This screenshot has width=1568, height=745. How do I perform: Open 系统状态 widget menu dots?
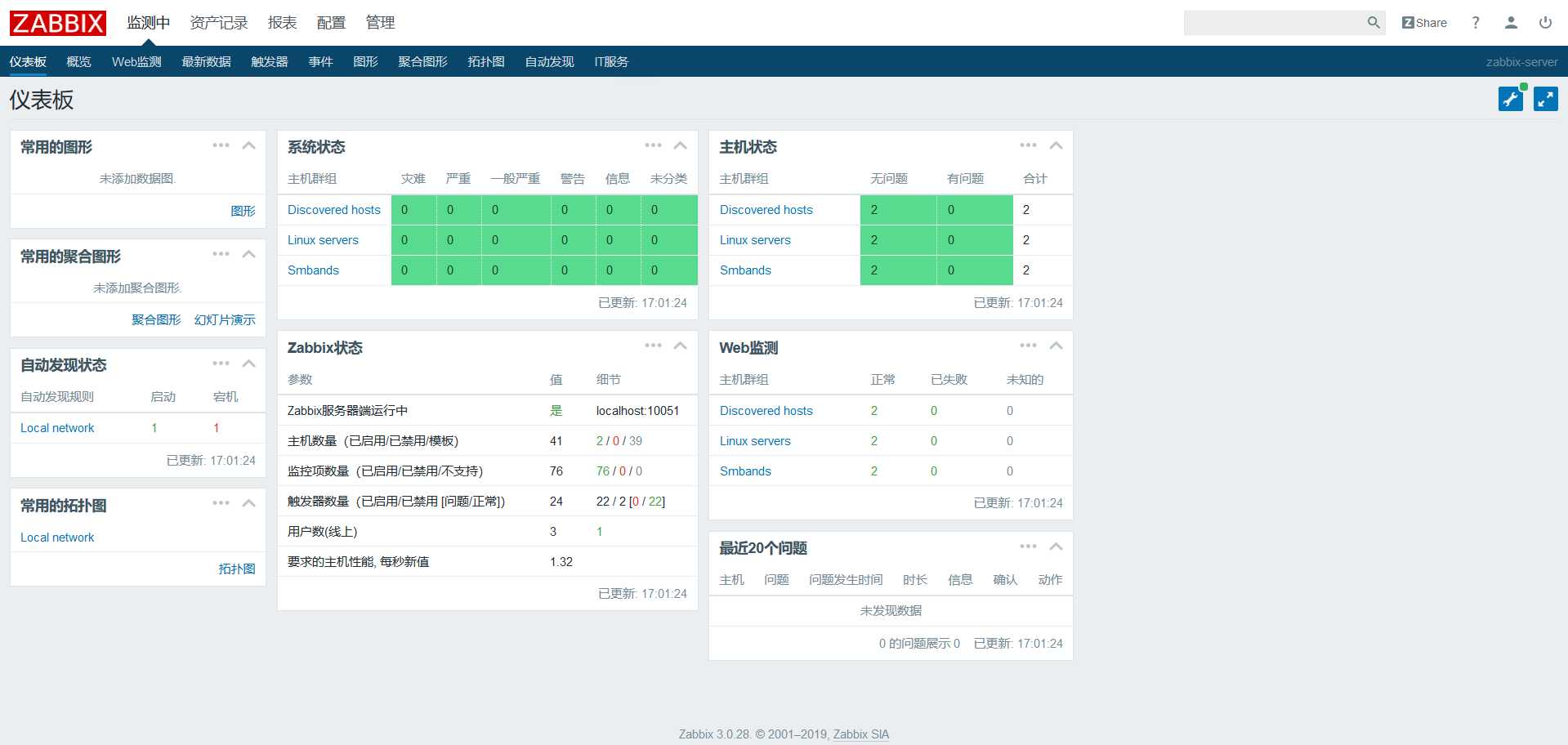click(x=653, y=145)
